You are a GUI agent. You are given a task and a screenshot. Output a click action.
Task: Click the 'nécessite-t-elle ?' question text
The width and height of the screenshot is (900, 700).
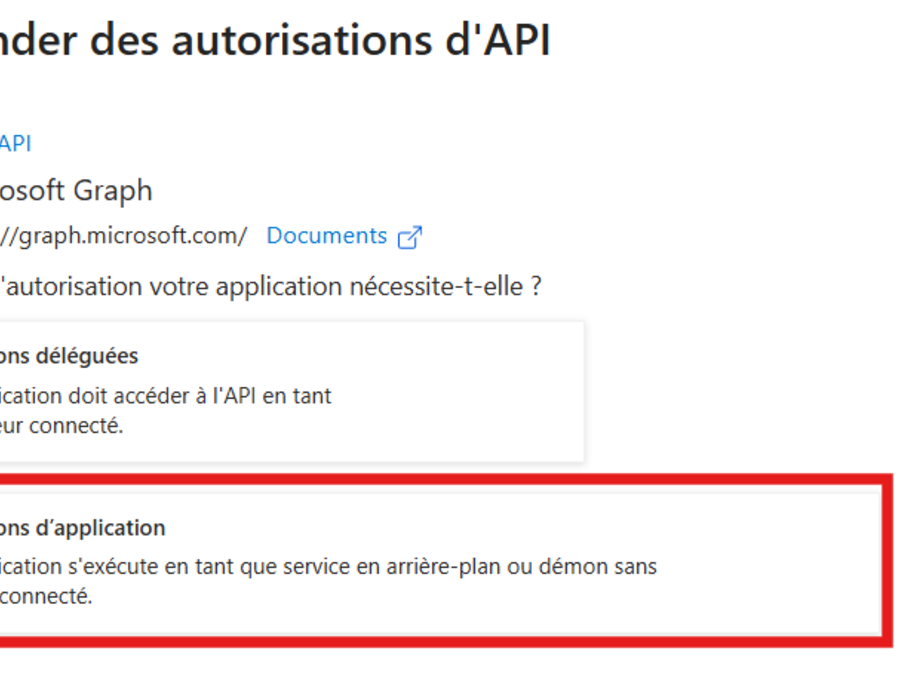(445, 286)
